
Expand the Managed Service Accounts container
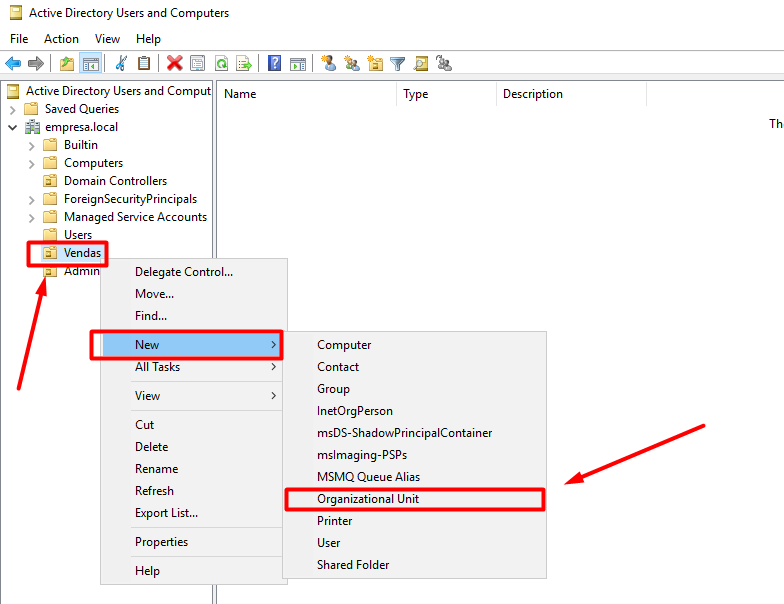32,218
